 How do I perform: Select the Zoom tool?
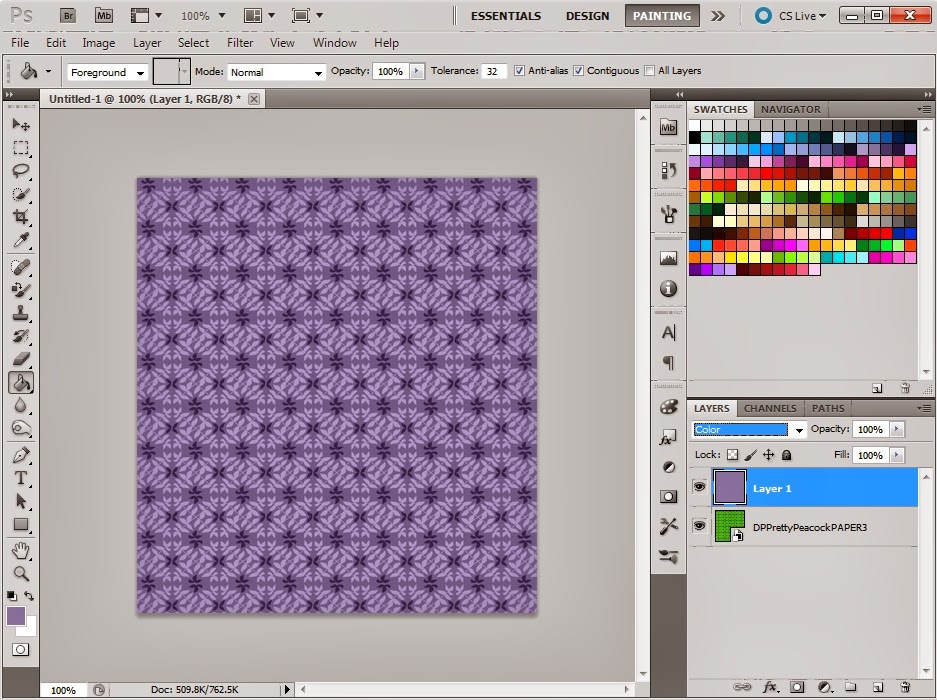click(21, 574)
